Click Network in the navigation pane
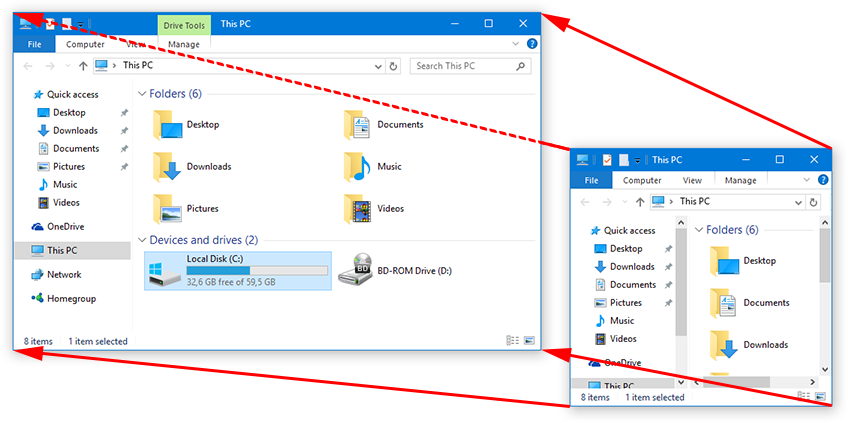This screenshot has height=423, width=848. pyautogui.click(x=64, y=275)
